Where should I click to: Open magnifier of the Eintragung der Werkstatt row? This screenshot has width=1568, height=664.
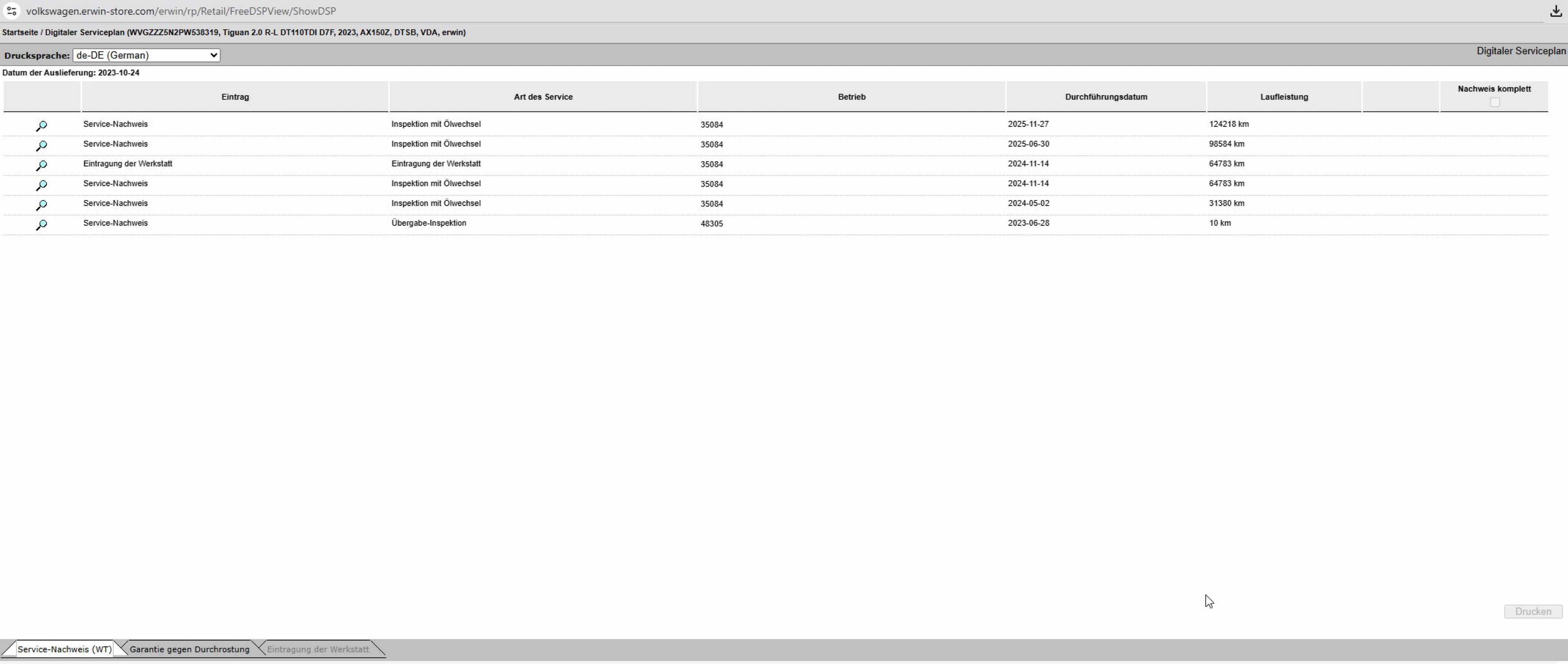tap(41, 166)
